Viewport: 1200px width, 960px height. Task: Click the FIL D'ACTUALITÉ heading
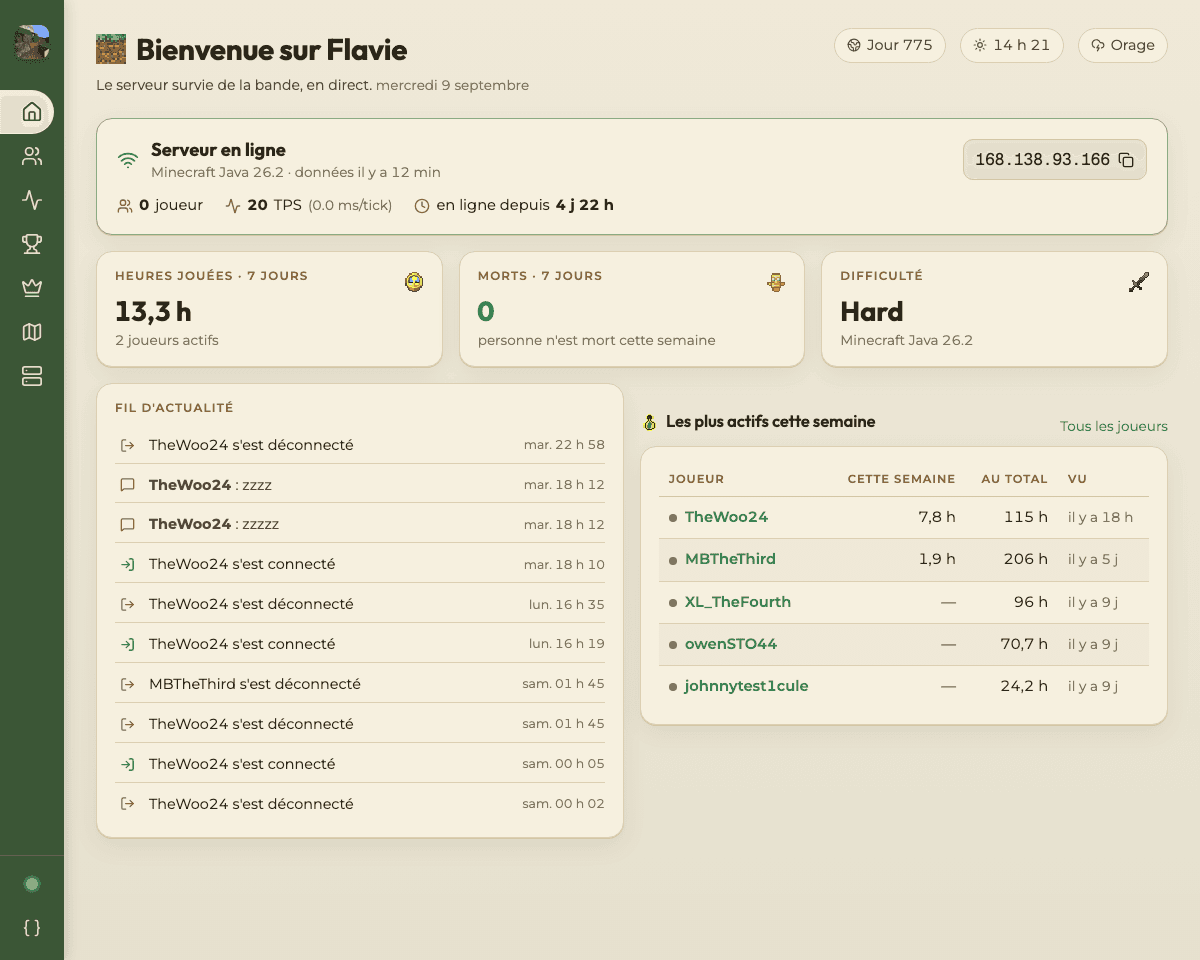pos(174,408)
